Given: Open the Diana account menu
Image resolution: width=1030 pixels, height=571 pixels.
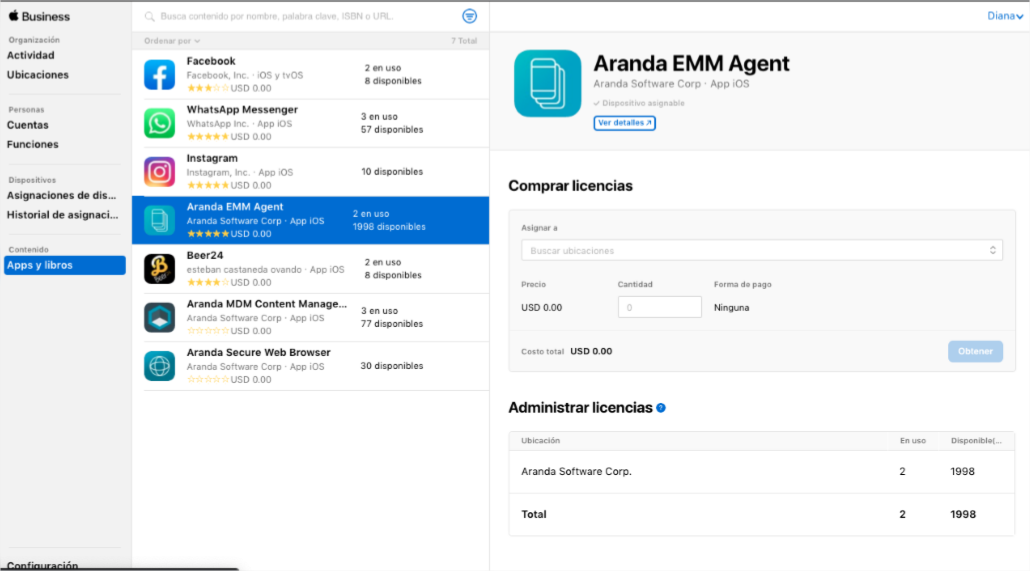Looking at the screenshot, I should pos(1005,16).
